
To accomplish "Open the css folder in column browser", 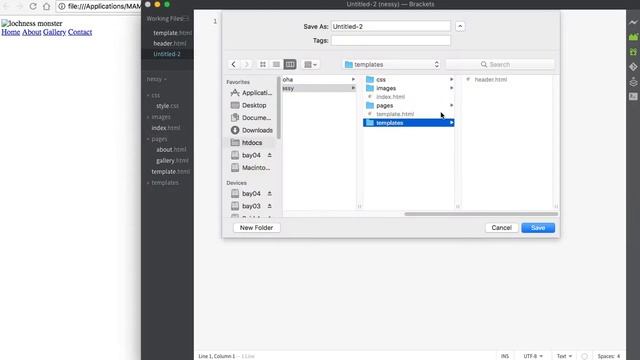I will click(409, 80).
